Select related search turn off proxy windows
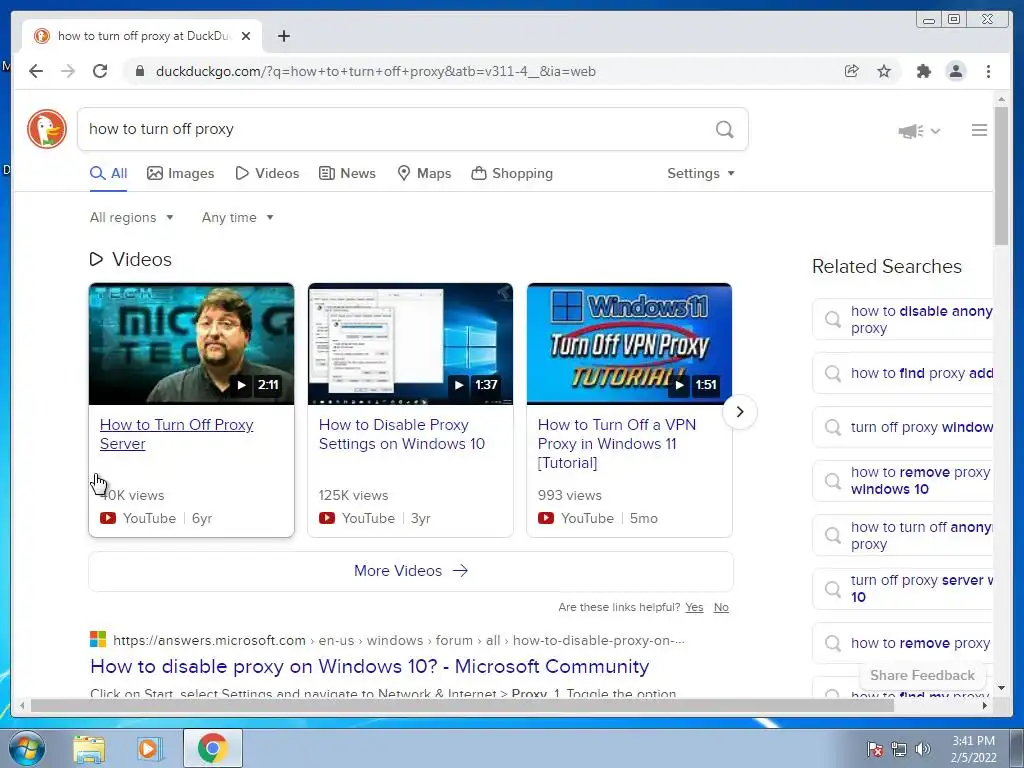Viewport: 1024px width, 768px height. tap(903, 427)
